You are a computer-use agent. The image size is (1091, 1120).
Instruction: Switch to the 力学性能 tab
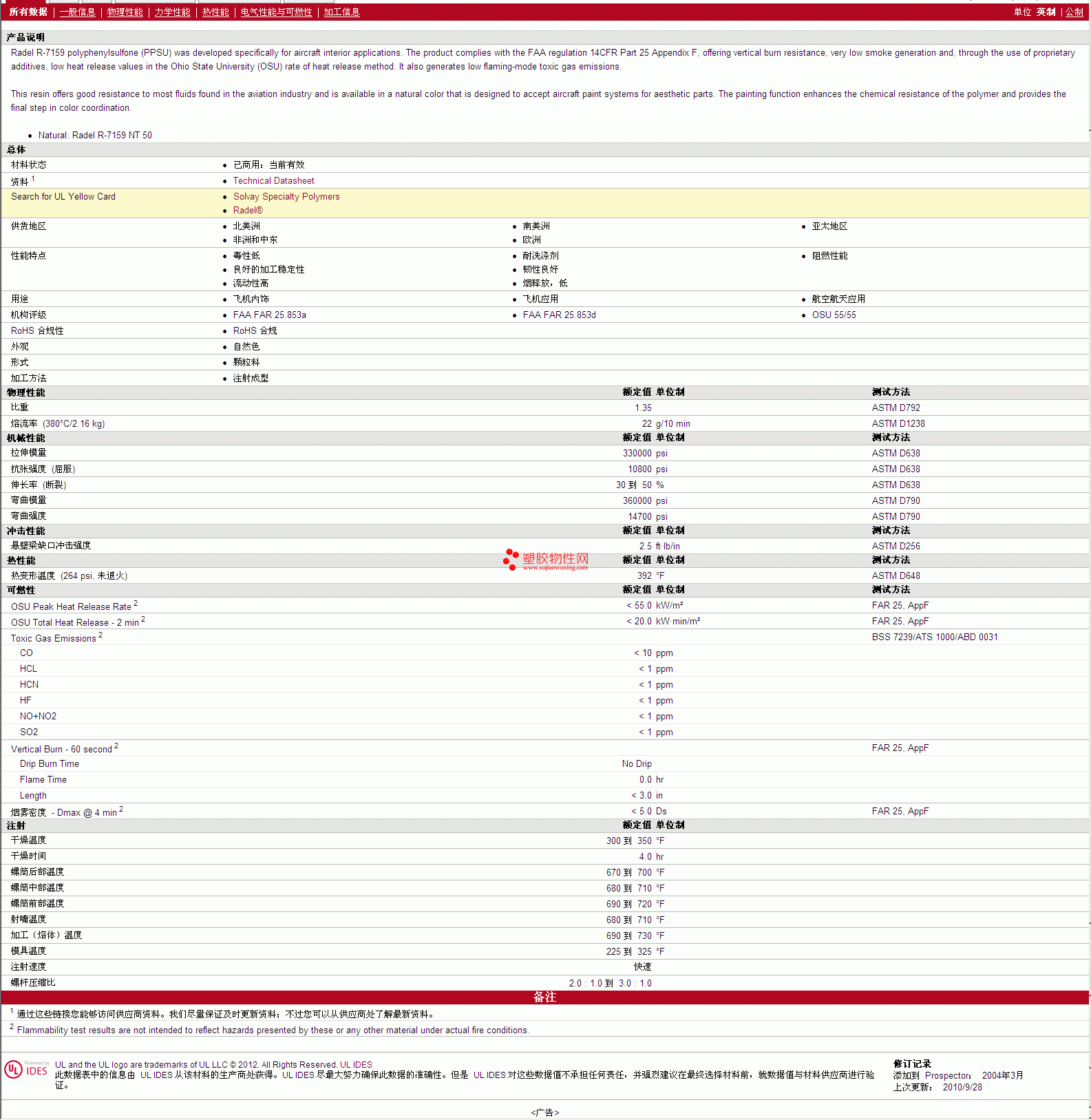tap(172, 12)
